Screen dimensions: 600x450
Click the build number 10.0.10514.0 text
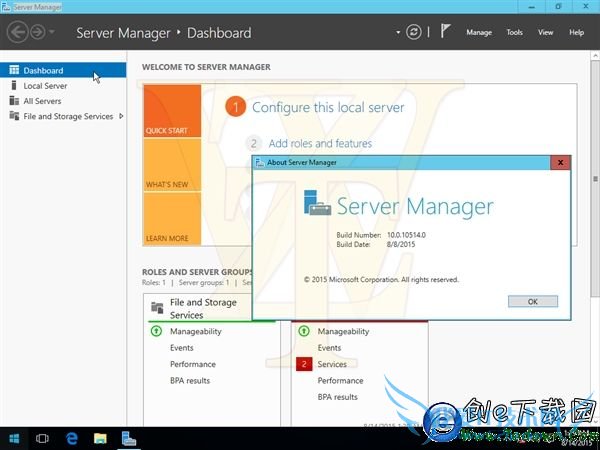click(x=406, y=235)
